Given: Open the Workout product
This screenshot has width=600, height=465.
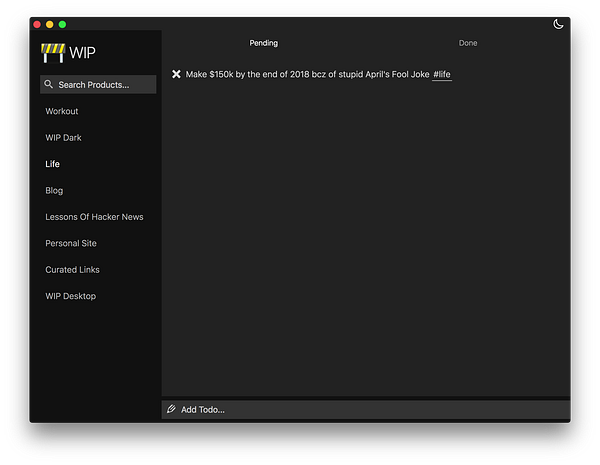Looking at the screenshot, I should (x=62, y=111).
